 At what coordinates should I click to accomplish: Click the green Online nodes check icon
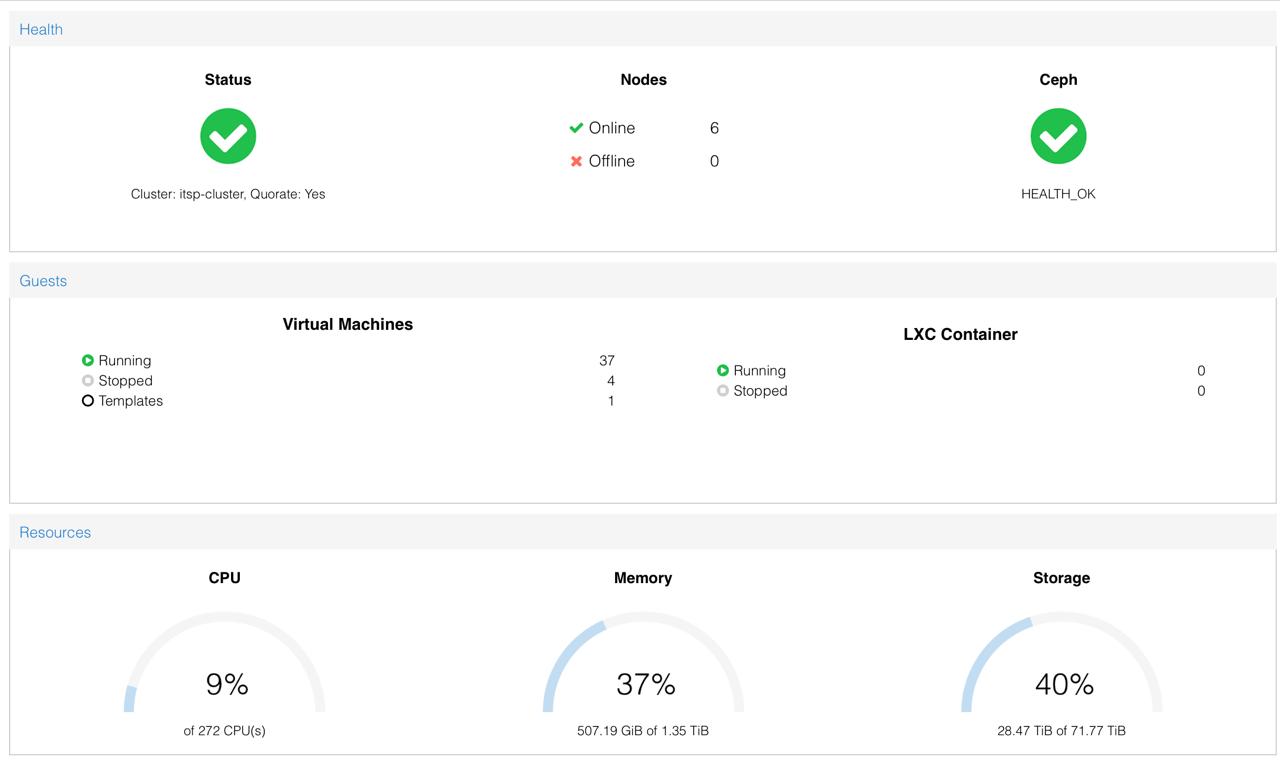[x=576, y=128]
